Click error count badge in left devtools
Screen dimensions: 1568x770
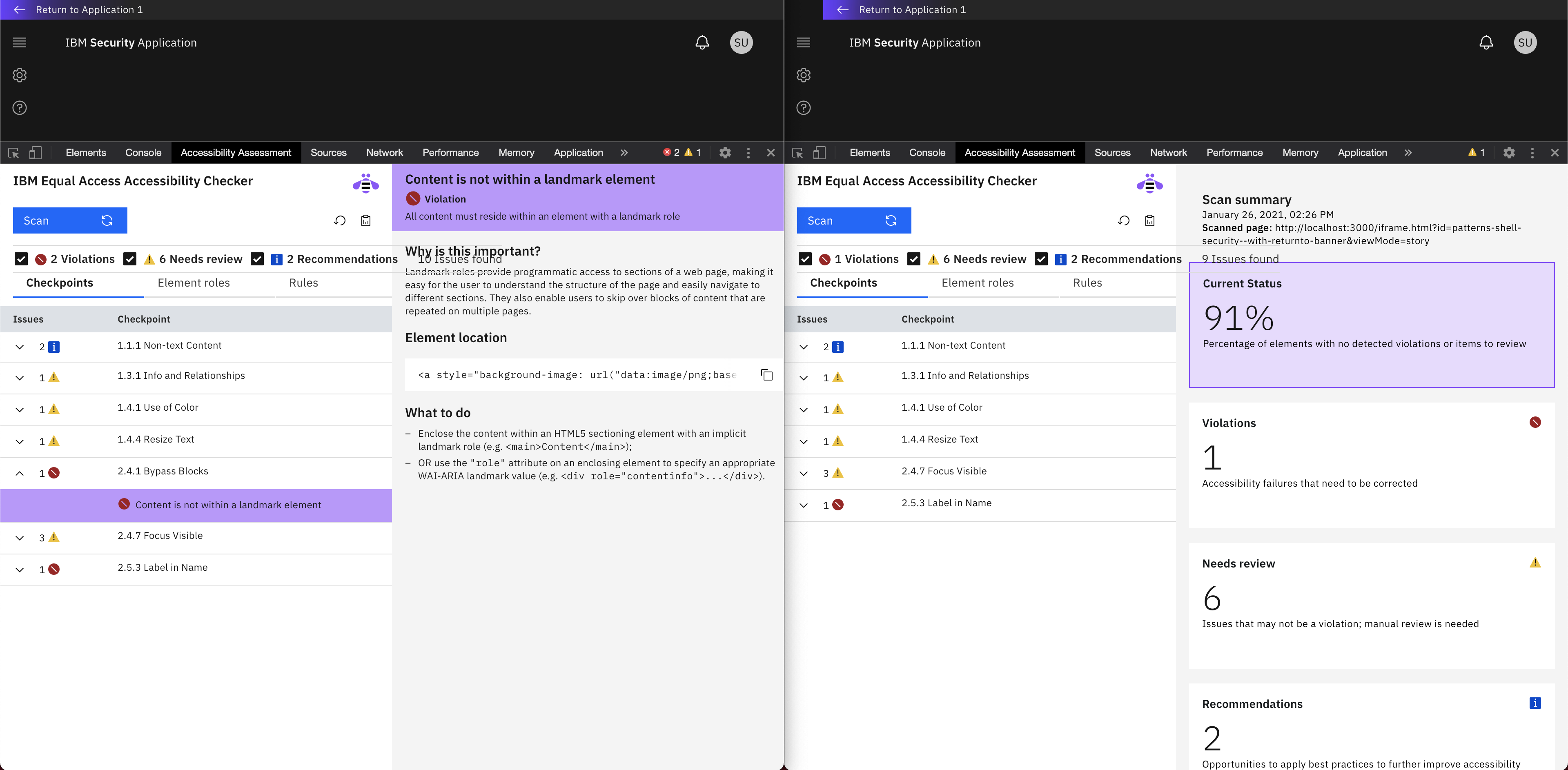pyautogui.click(x=671, y=153)
